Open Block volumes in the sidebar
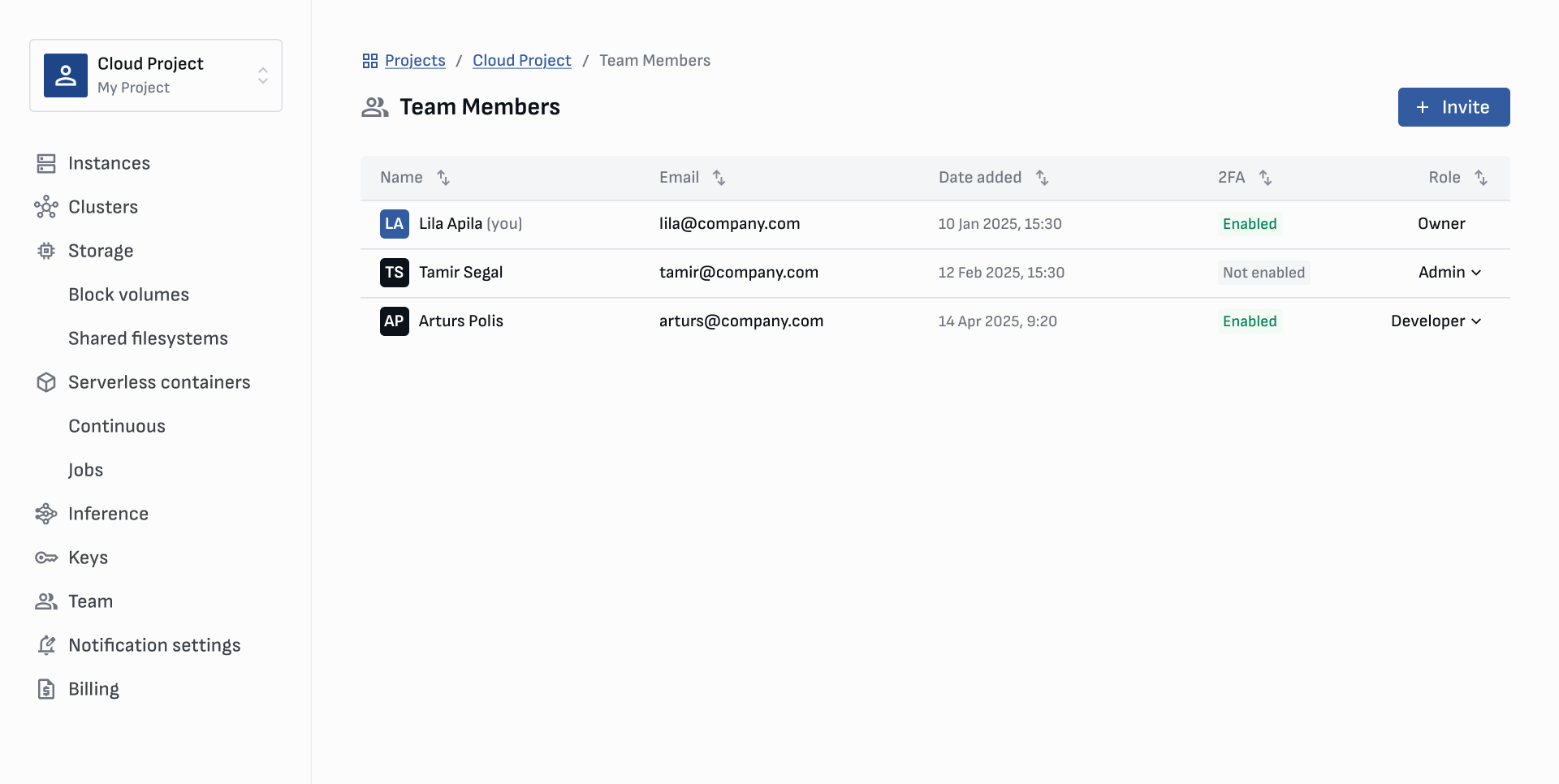This screenshot has width=1559, height=784. click(x=128, y=295)
